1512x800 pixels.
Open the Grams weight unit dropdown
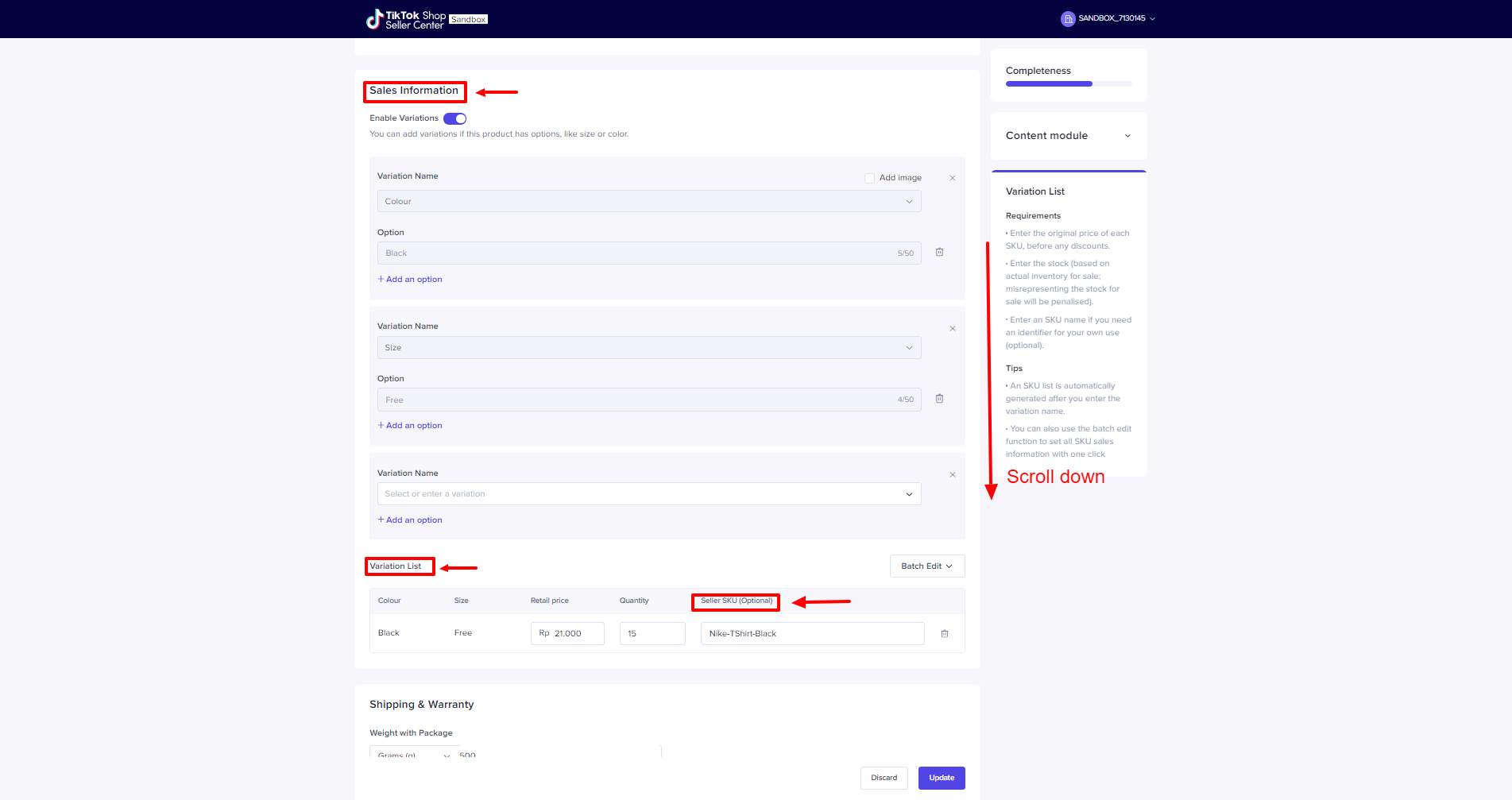tap(413, 752)
